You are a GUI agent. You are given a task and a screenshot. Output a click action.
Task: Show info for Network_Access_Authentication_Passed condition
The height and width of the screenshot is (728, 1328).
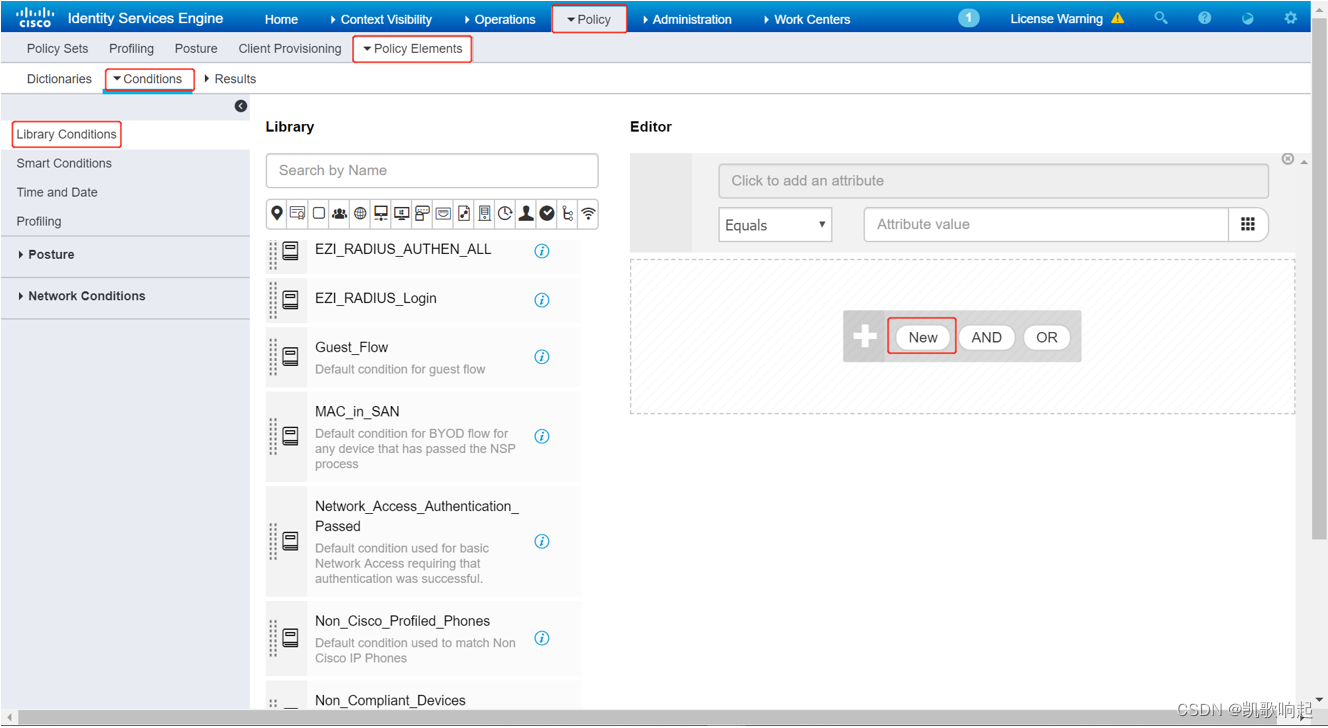point(542,541)
